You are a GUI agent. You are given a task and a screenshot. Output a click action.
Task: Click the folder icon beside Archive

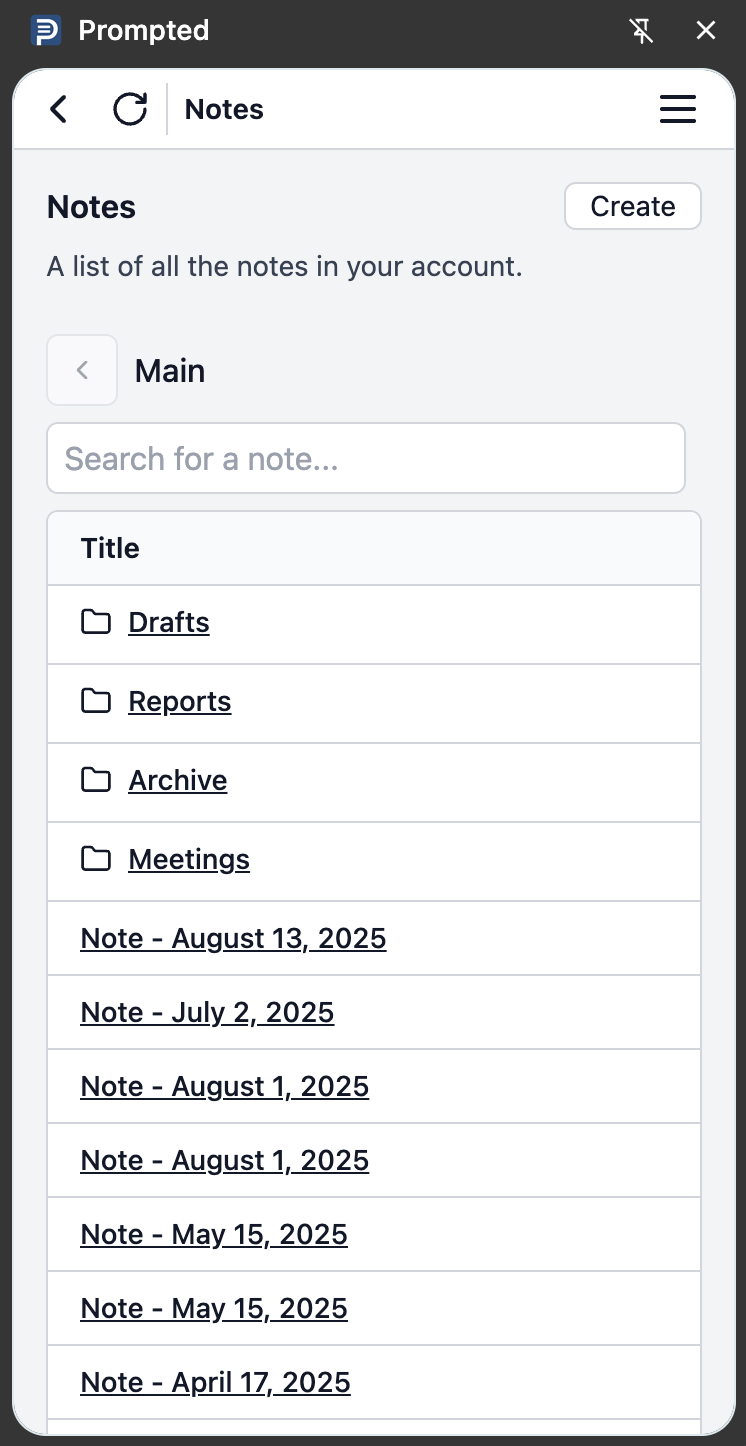click(95, 780)
